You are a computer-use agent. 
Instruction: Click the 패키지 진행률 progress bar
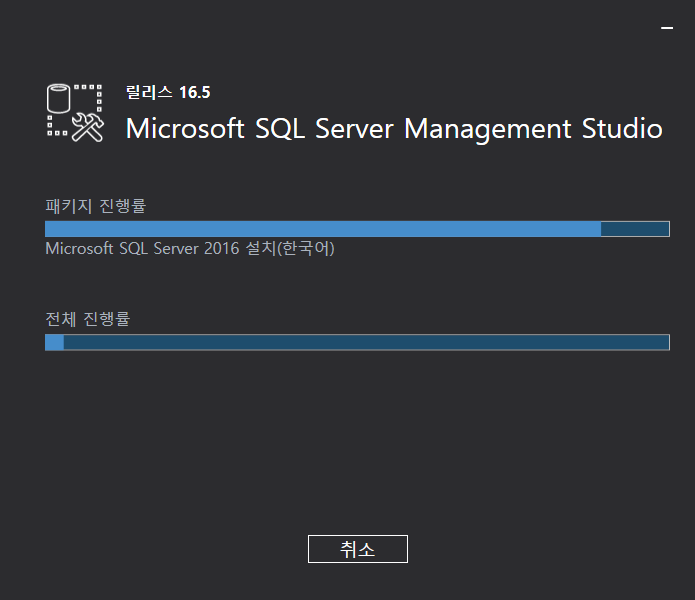tap(357, 229)
